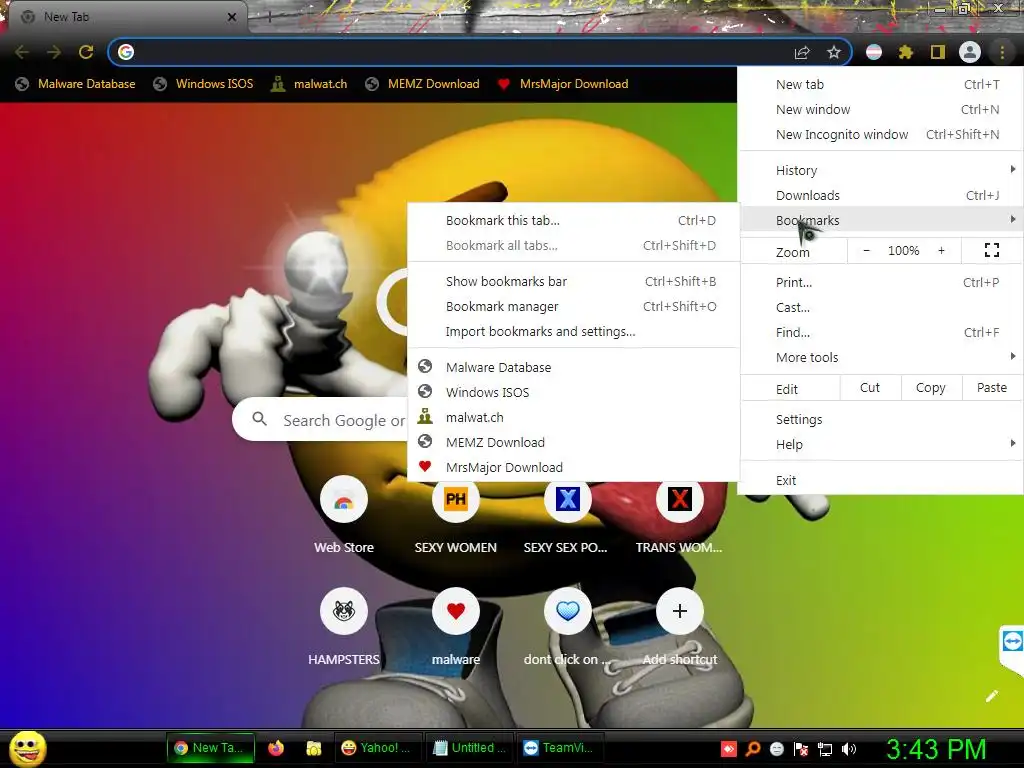The image size is (1024, 768).
Task: Click the customize page pencil icon
Action: coord(992,696)
